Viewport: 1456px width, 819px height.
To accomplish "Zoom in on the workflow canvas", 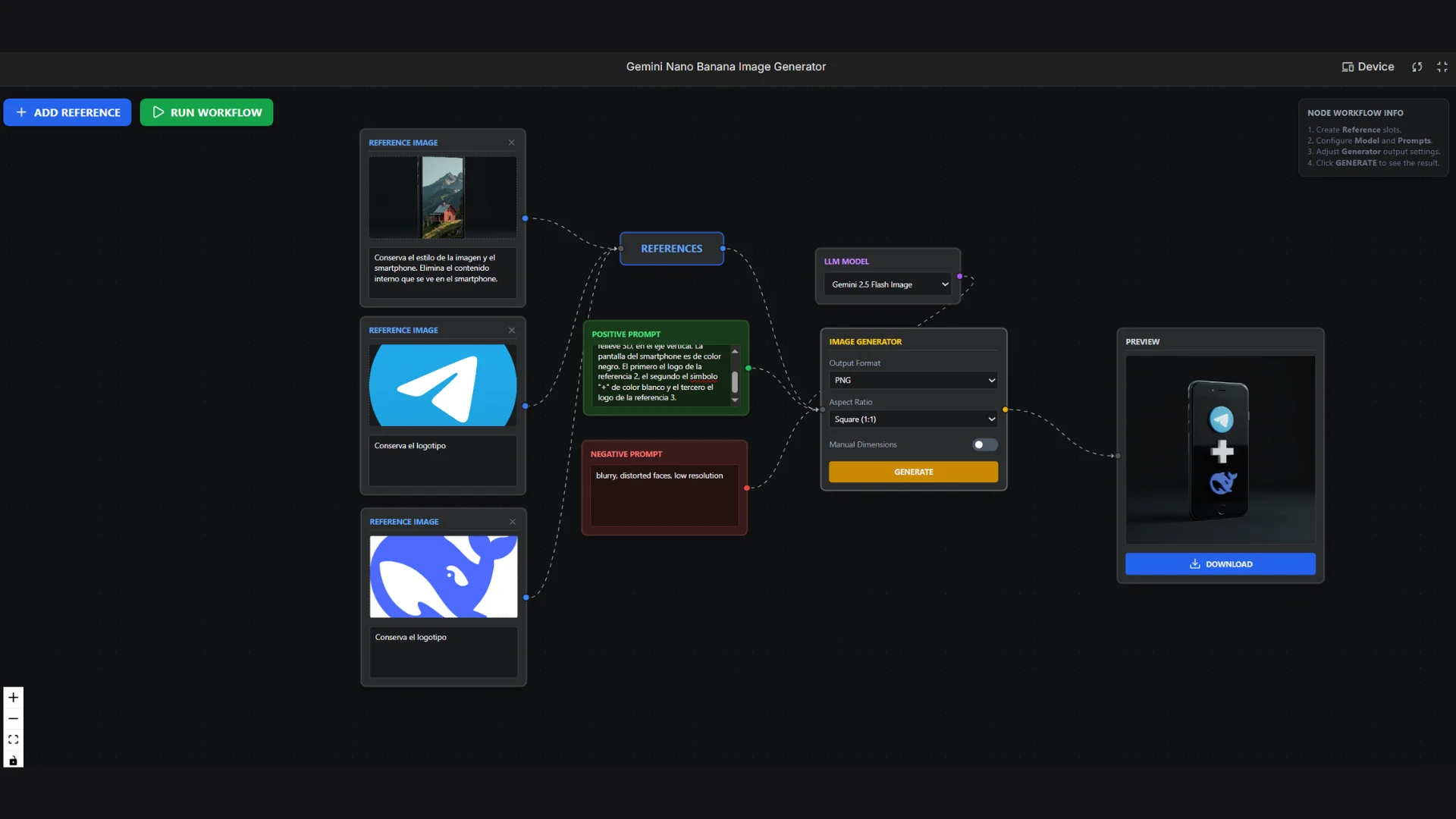I will click(13, 698).
